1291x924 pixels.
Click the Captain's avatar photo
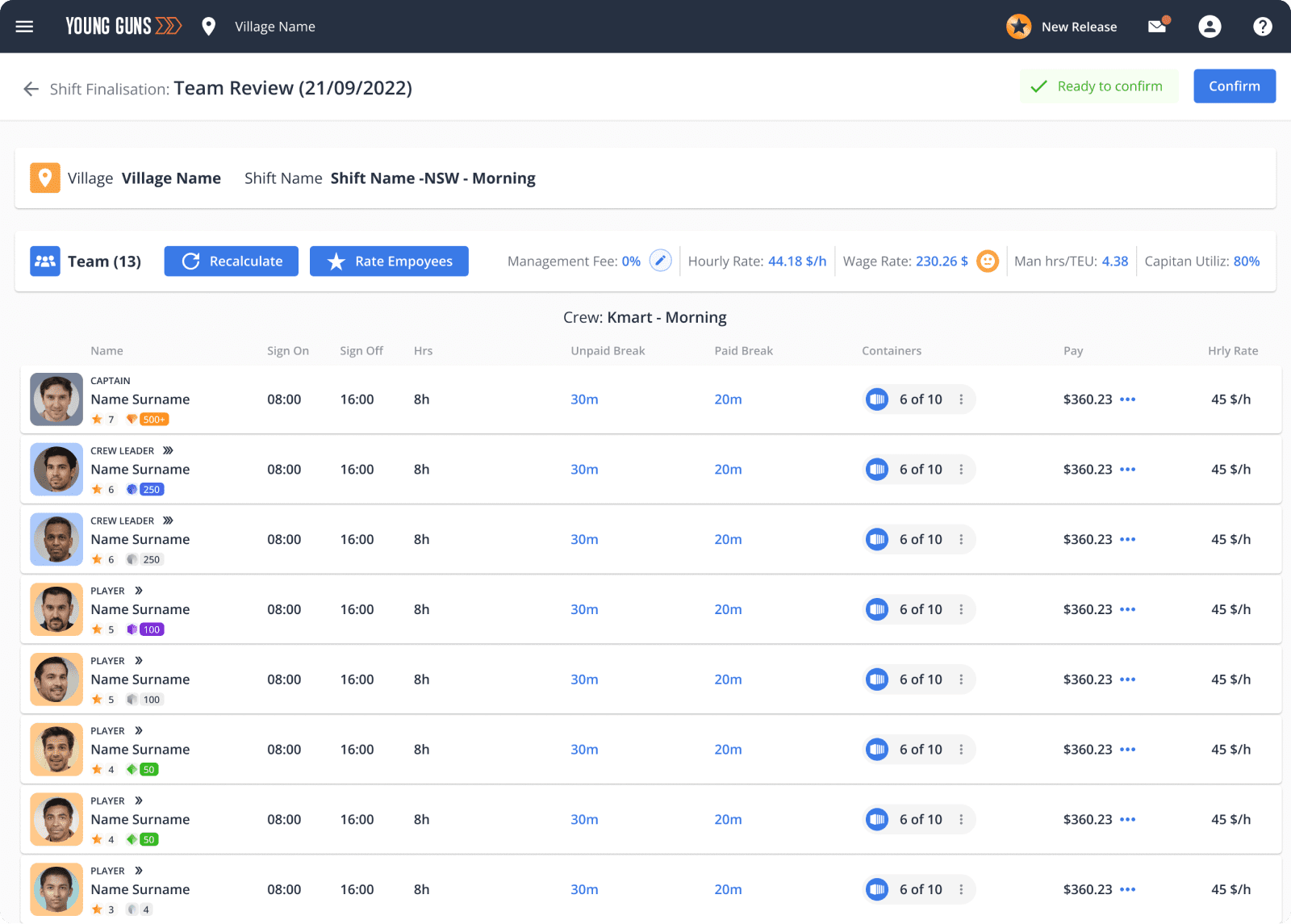click(x=56, y=399)
